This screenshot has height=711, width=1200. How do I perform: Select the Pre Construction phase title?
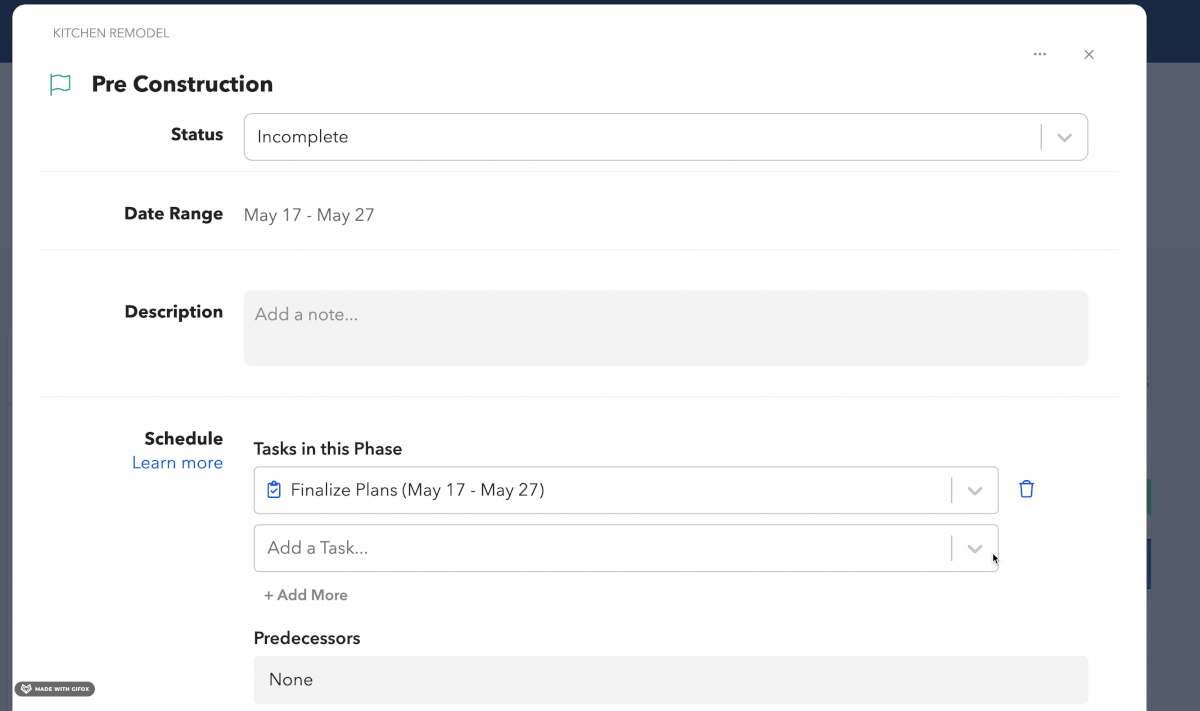point(182,84)
